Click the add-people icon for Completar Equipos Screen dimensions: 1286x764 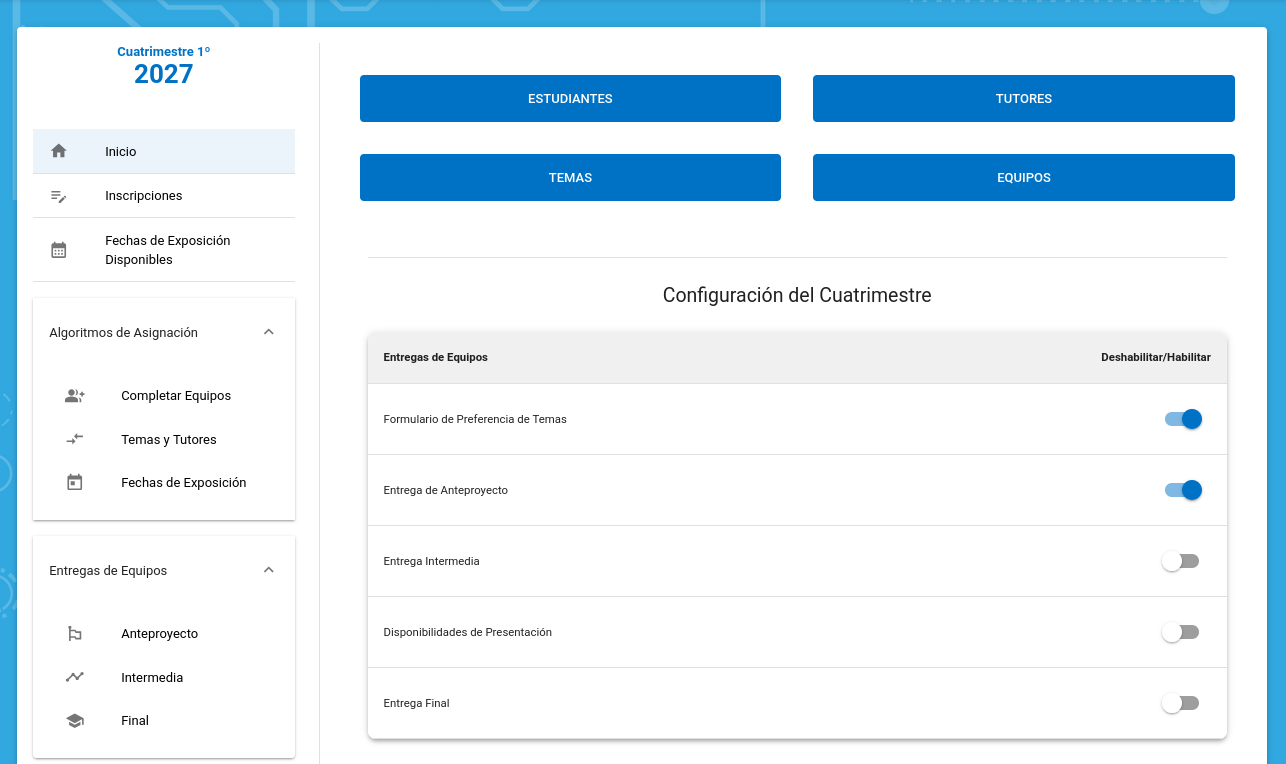(x=75, y=396)
